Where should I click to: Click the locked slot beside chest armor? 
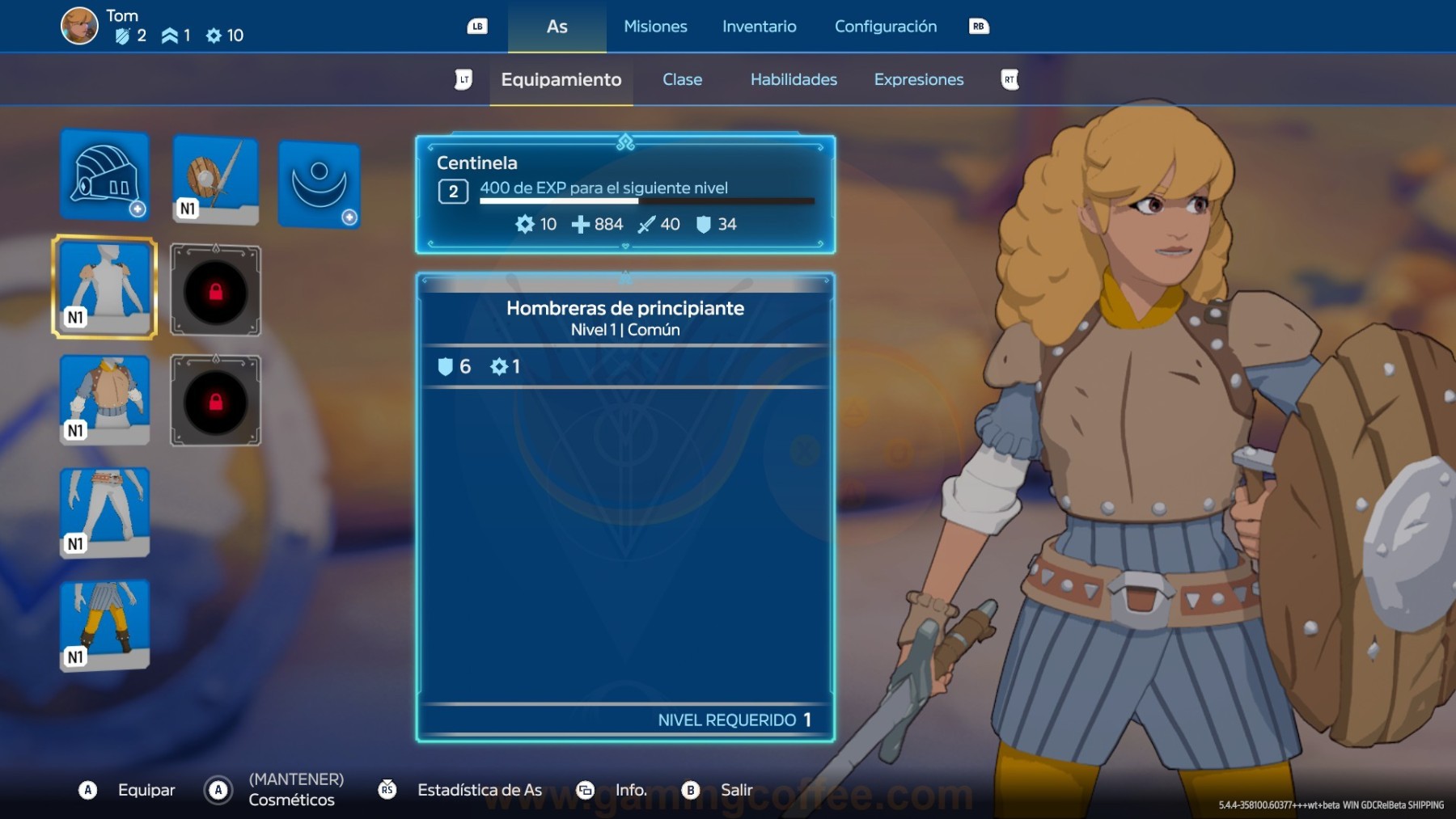pyautogui.click(x=215, y=400)
